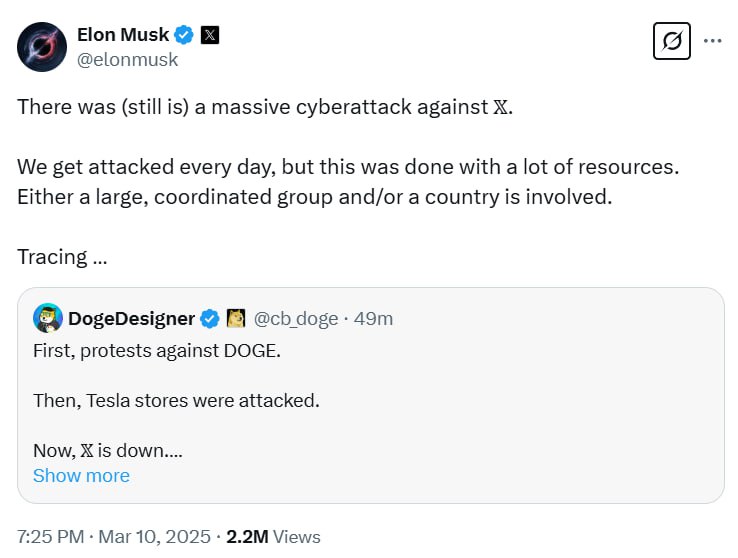
Task: Open the three-dot more options menu
Action: tap(713, 41)
